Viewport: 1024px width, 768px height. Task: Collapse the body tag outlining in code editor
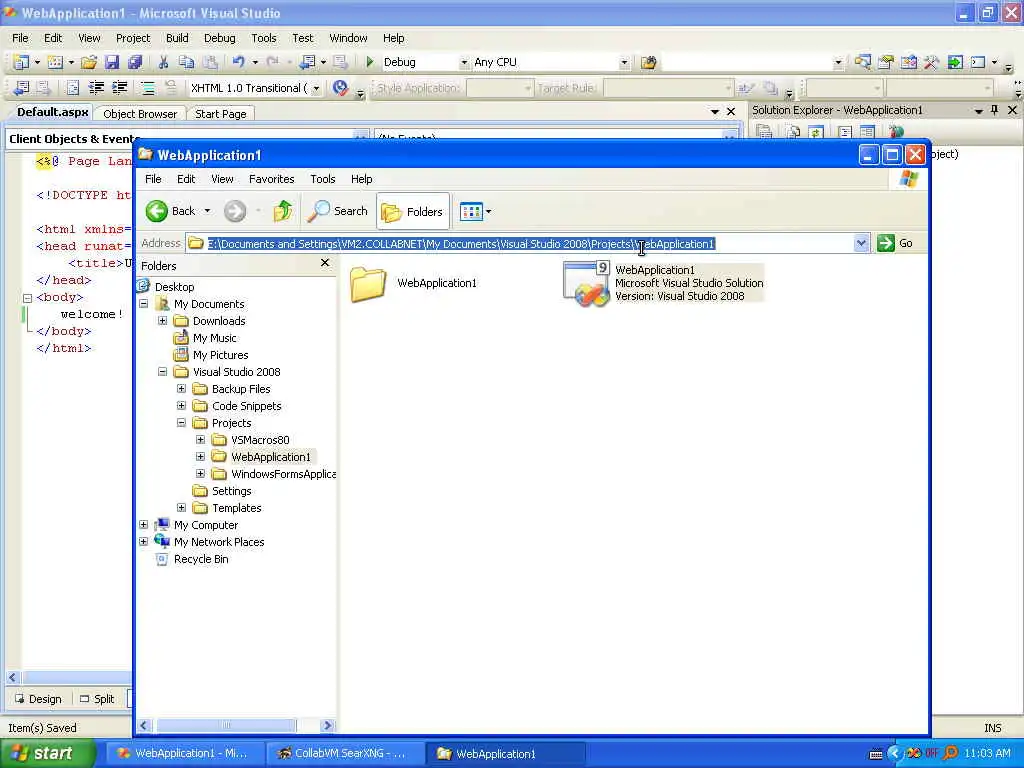(x=27, y=298)
